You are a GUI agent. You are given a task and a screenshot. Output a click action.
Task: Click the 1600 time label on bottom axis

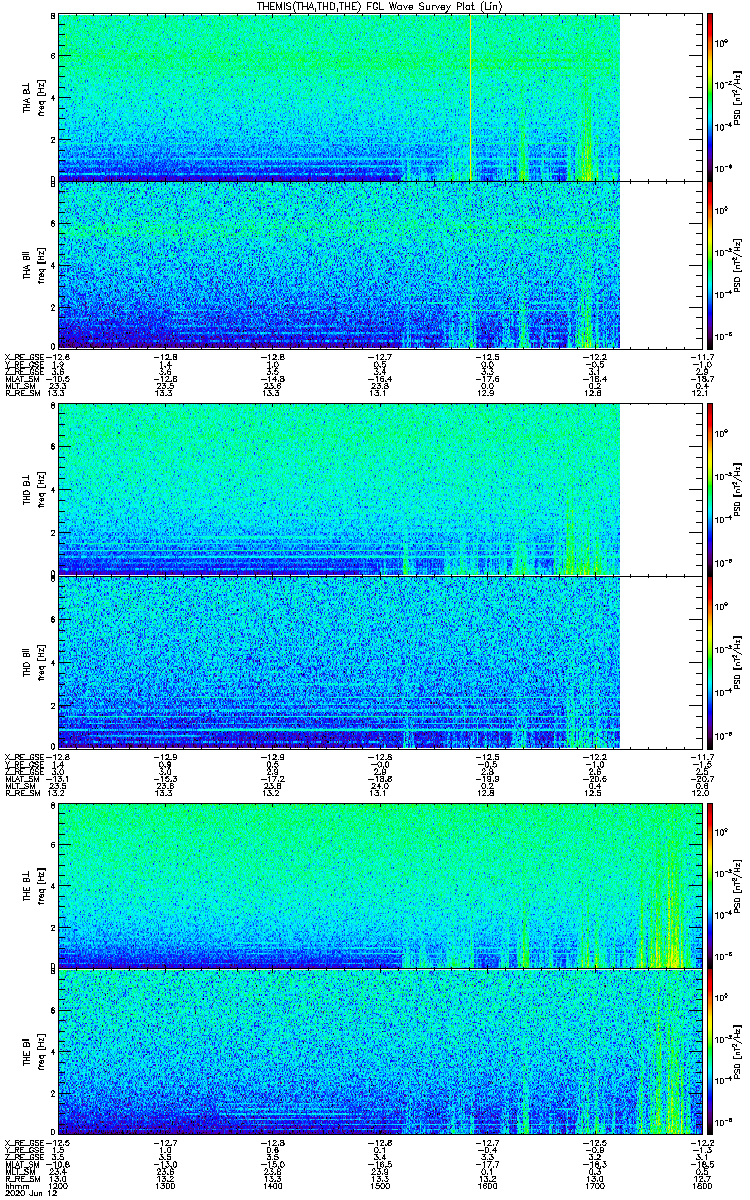click(486, 1186)
